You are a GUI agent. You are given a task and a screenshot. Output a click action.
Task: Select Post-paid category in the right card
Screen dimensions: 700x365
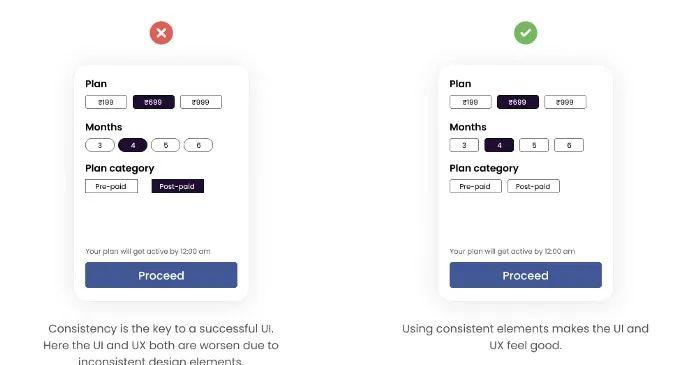[533, 186]
